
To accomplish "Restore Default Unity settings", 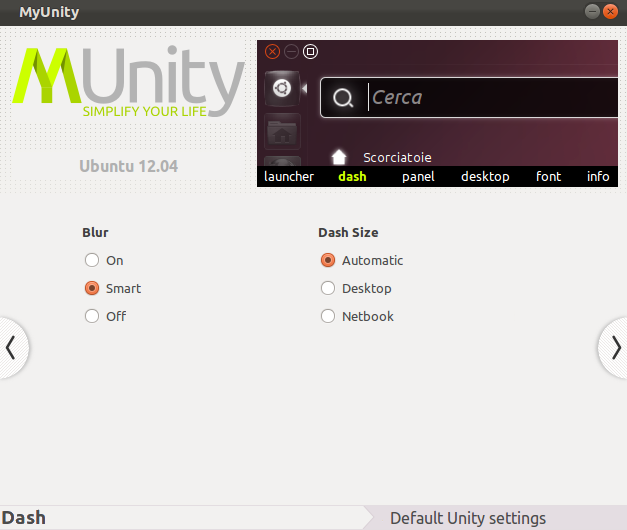I will click(467, 518).
